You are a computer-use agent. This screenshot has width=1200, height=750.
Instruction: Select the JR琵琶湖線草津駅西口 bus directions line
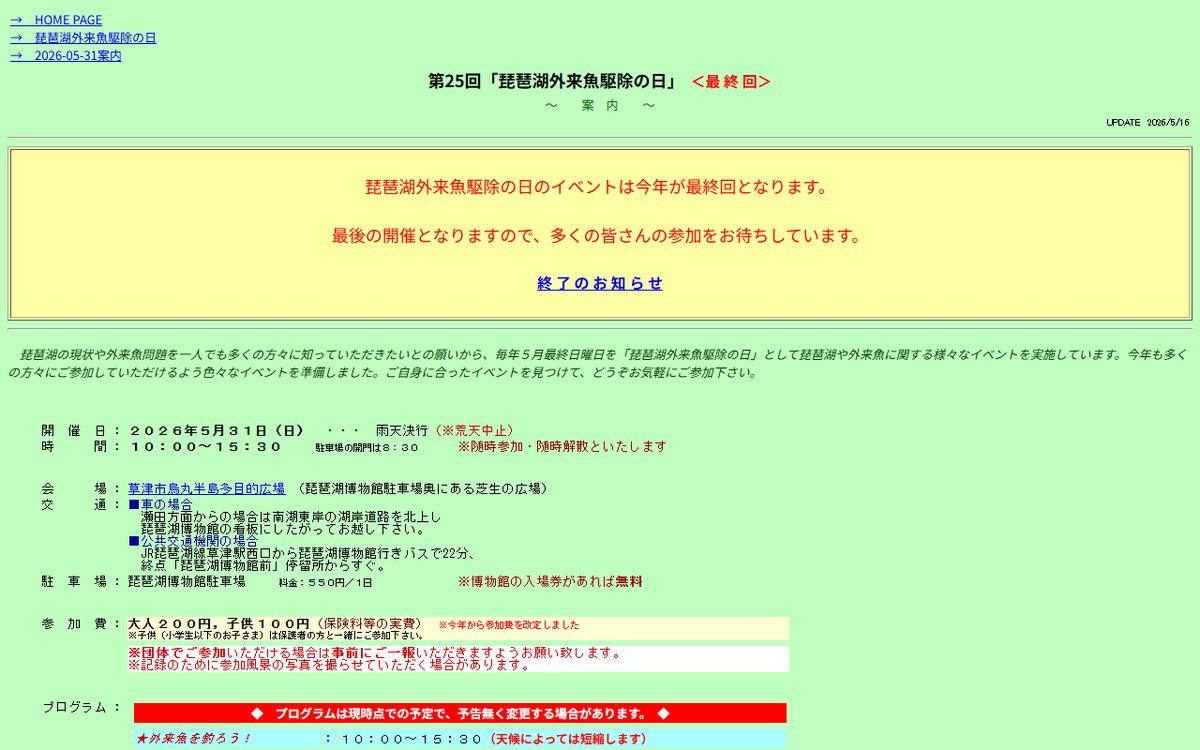pos(308,553)
